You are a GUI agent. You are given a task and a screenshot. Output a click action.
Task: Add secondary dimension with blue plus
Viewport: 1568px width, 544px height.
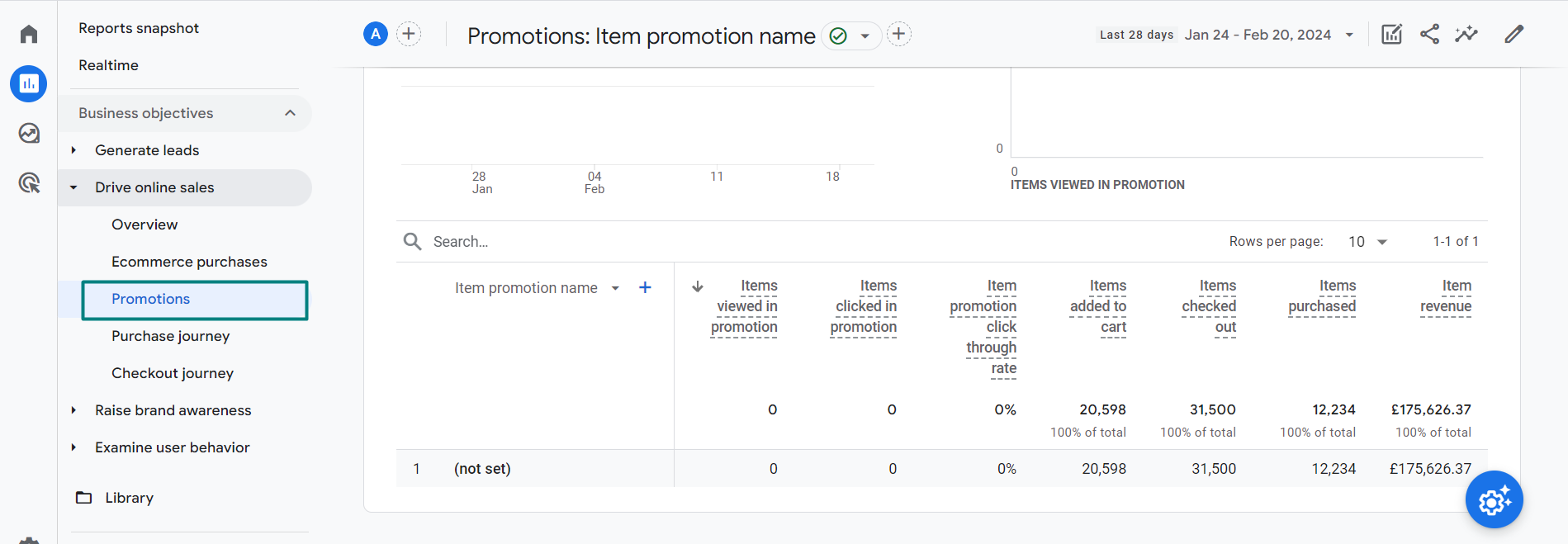coord(646,287)
